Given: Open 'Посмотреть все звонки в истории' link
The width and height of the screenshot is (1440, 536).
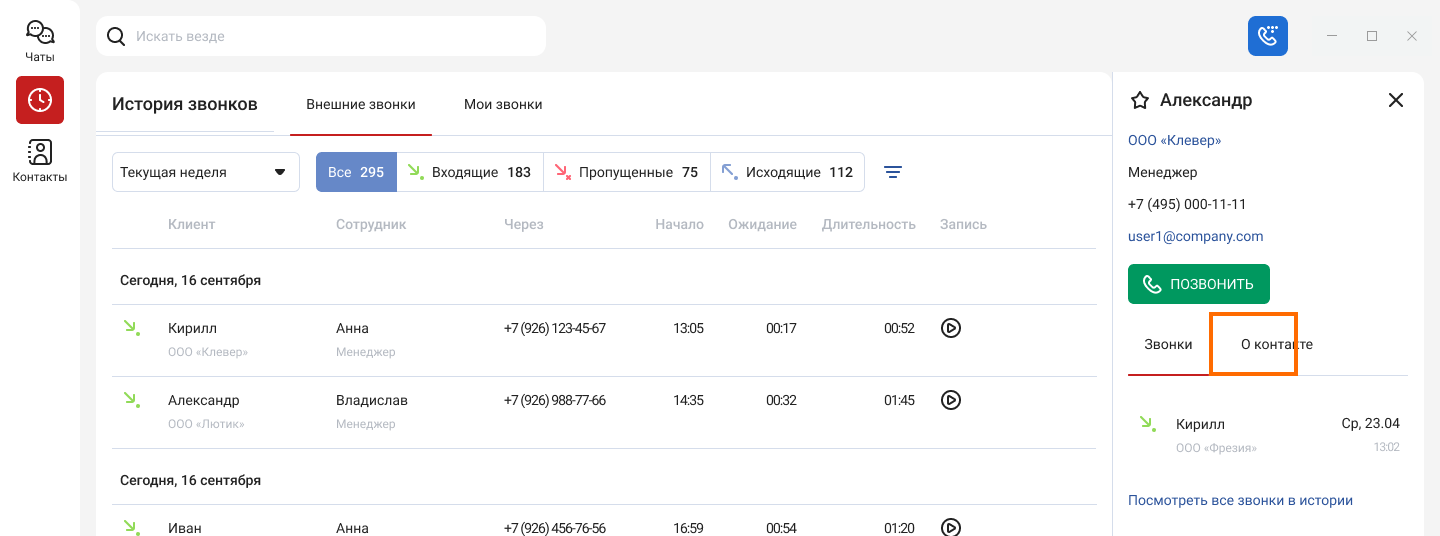Looking at the screenshot, I should tap(1240, 500).
